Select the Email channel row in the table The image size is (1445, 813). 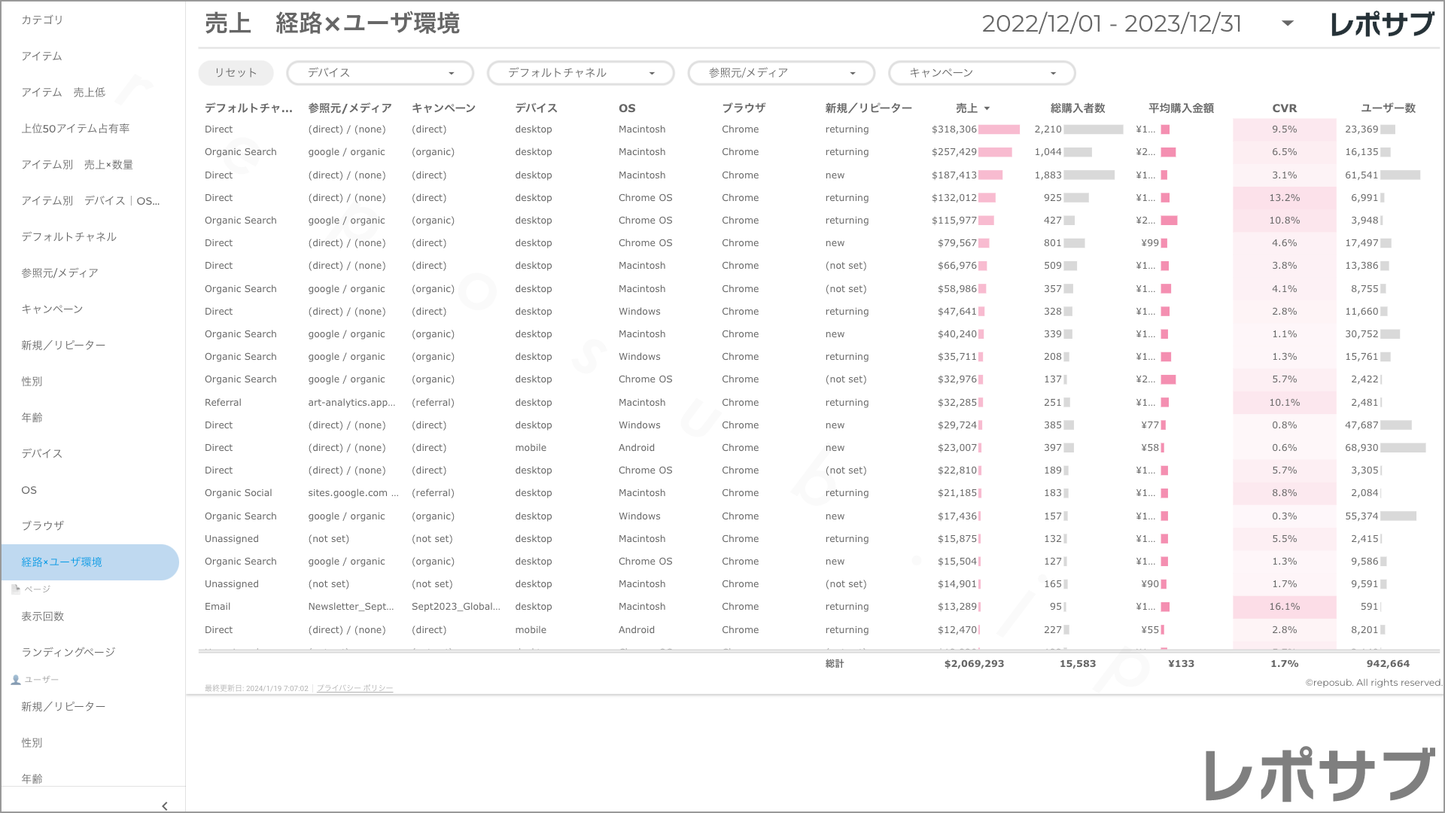(217, 607)
